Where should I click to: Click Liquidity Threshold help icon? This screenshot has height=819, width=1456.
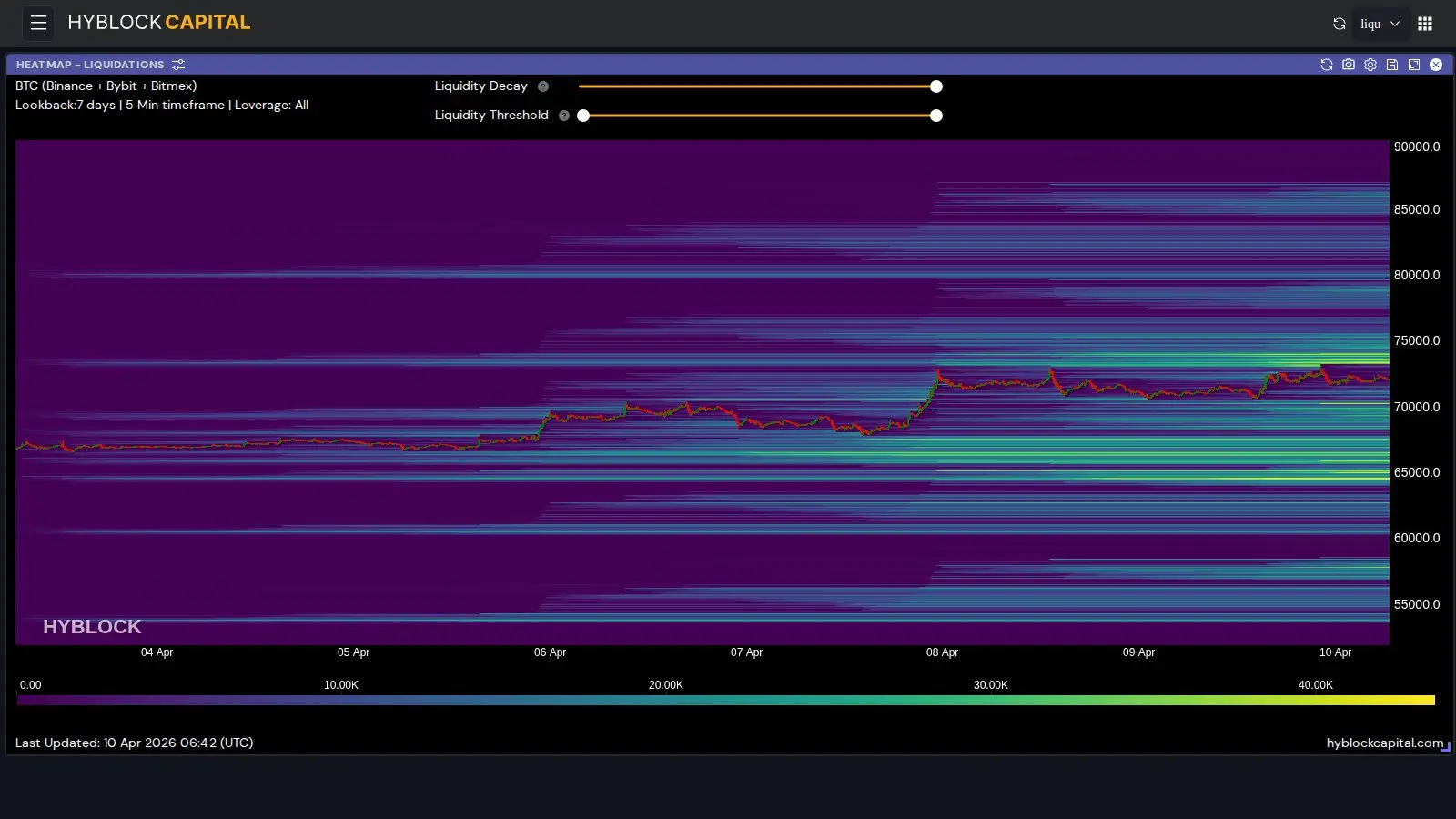(x=564, y=116)
